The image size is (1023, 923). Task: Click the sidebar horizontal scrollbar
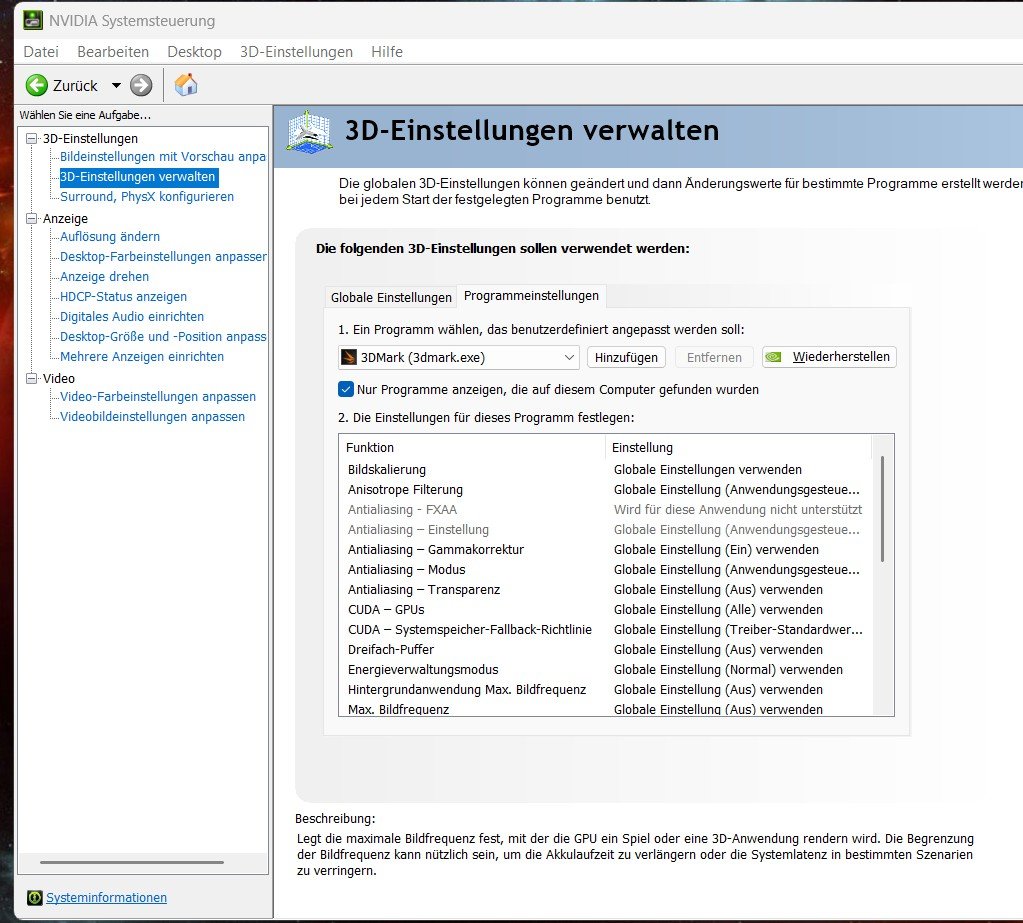pyautogui.click(x=132, y=862)
